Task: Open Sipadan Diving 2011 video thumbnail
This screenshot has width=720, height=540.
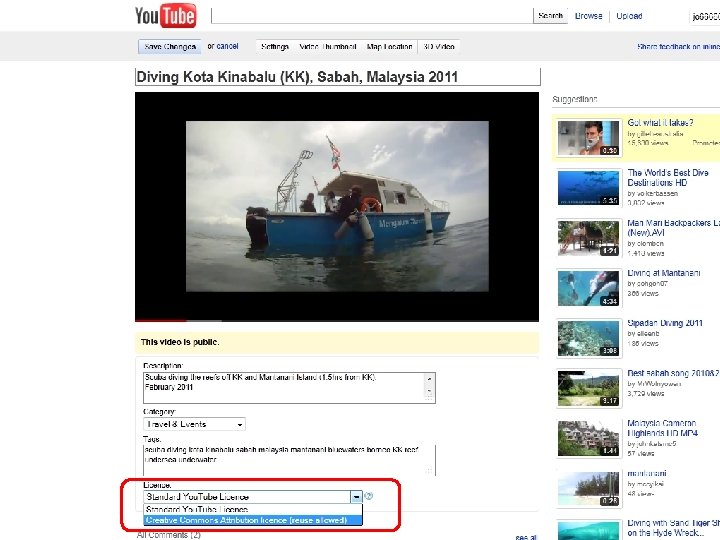Action: pos(589,338)
